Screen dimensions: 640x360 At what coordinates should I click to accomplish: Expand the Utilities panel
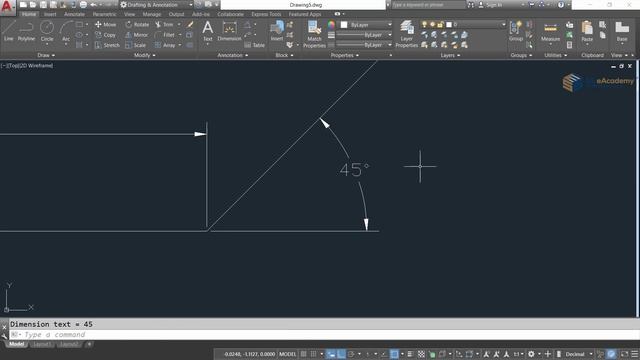[x=556, y=55]
